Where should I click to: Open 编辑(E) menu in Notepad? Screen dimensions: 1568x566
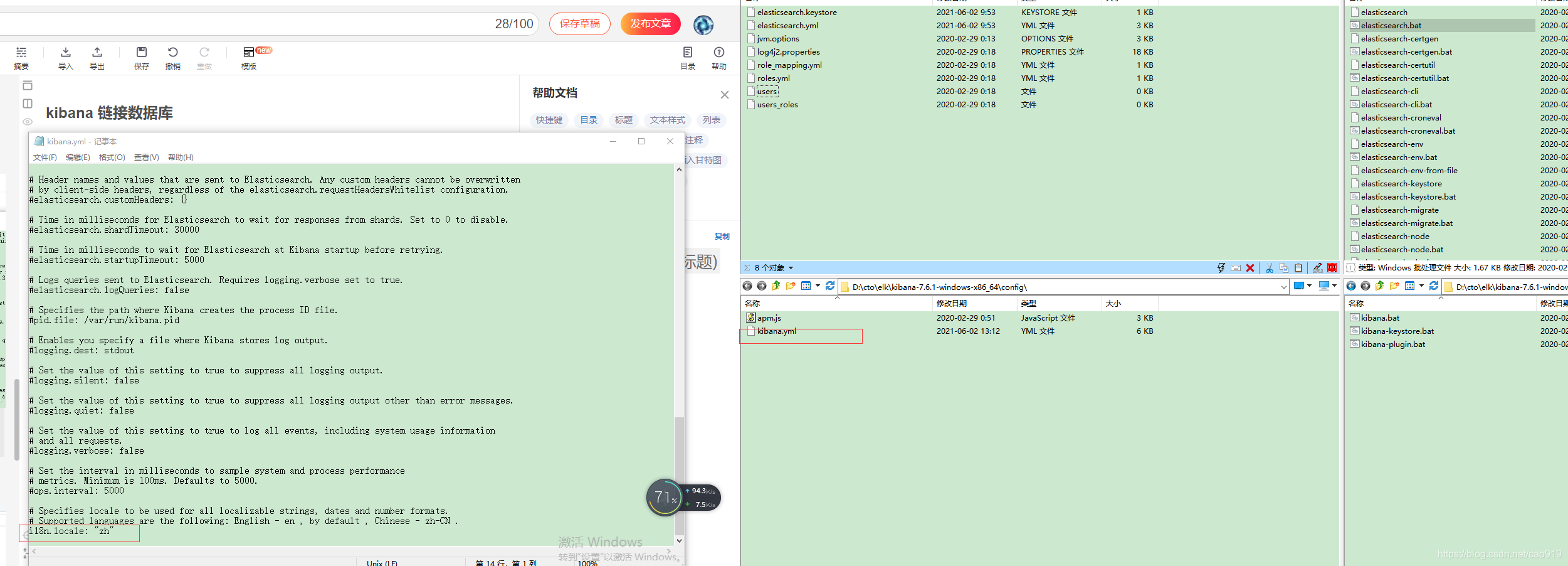pos(78,158)
